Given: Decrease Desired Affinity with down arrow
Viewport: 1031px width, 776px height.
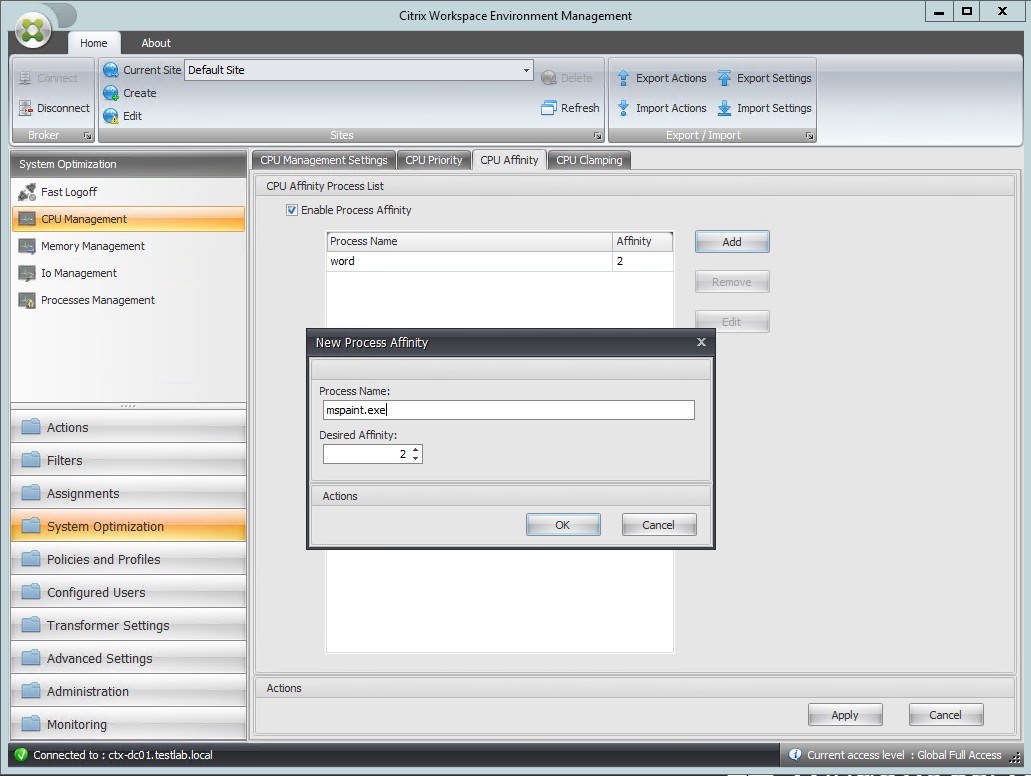Looking at the screenshot, I should [x=416, y=458].
